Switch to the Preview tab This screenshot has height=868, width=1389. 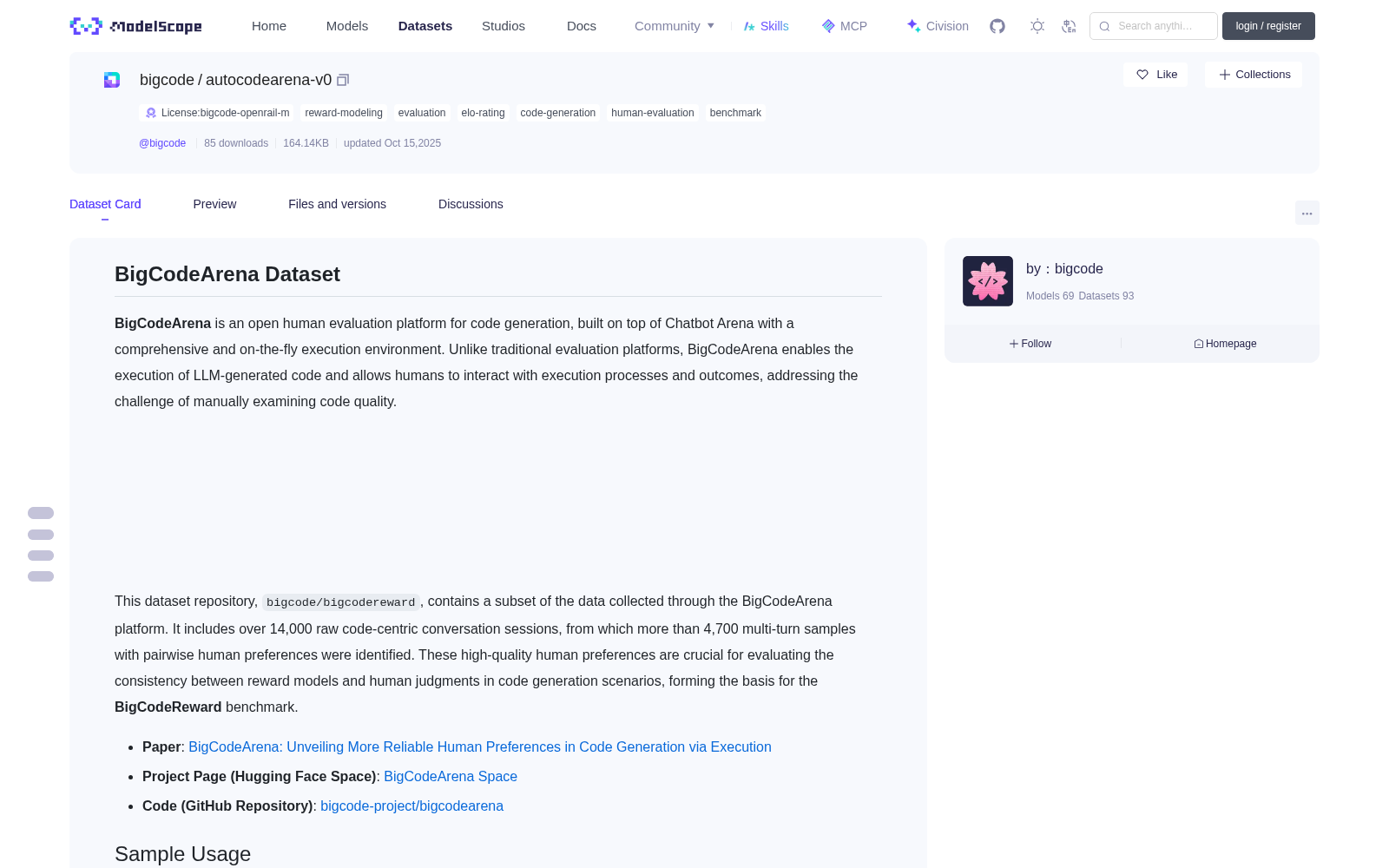click(214, 204)
